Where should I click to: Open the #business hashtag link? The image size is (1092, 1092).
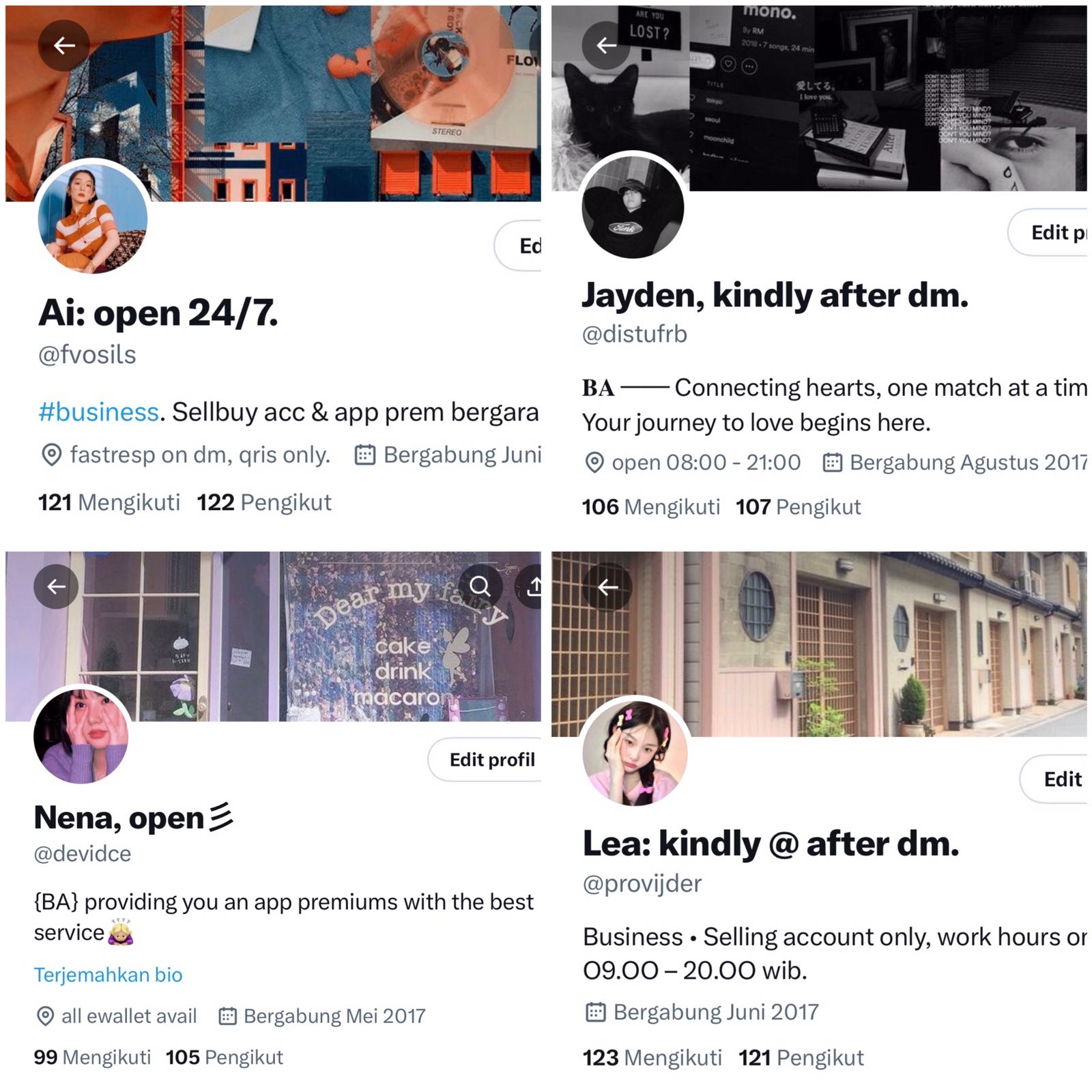coord(99,412)
